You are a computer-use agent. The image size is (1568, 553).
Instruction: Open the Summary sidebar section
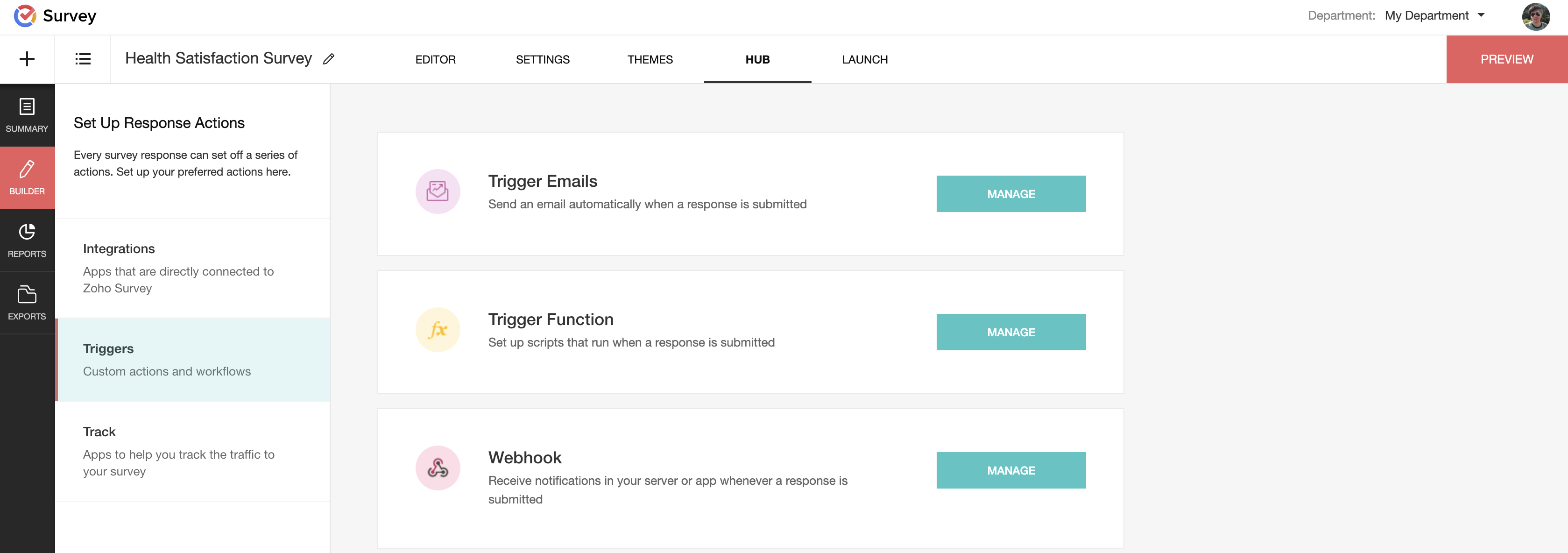click(x=27, y=115)
